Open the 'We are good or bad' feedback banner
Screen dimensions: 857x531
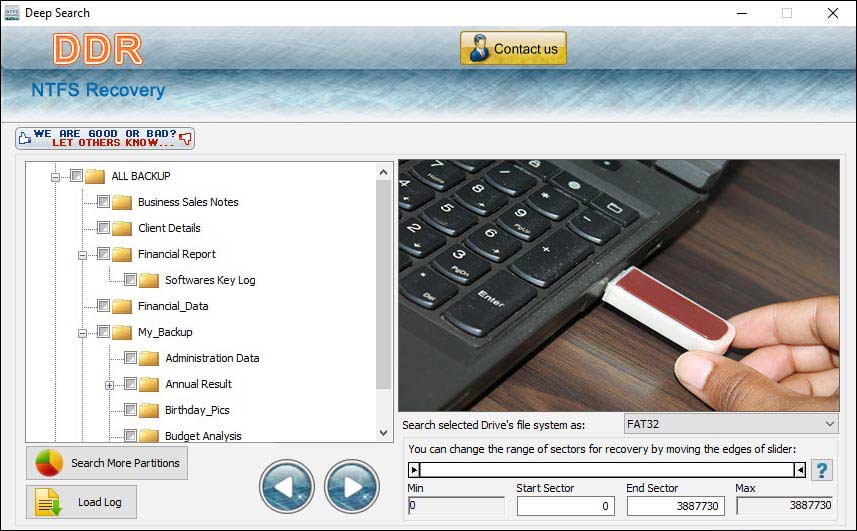pyautogui.click(x=105, y=138)
